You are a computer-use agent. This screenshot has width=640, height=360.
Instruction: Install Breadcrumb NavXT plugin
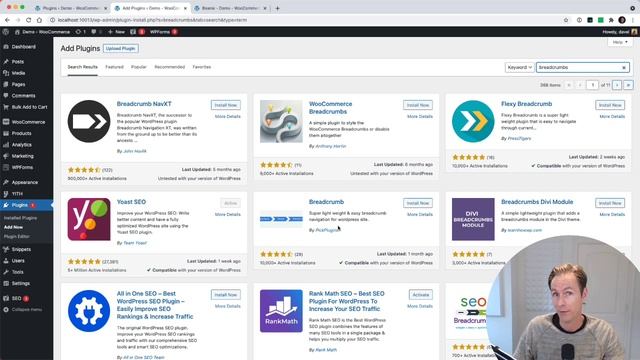tap(226, 105)
